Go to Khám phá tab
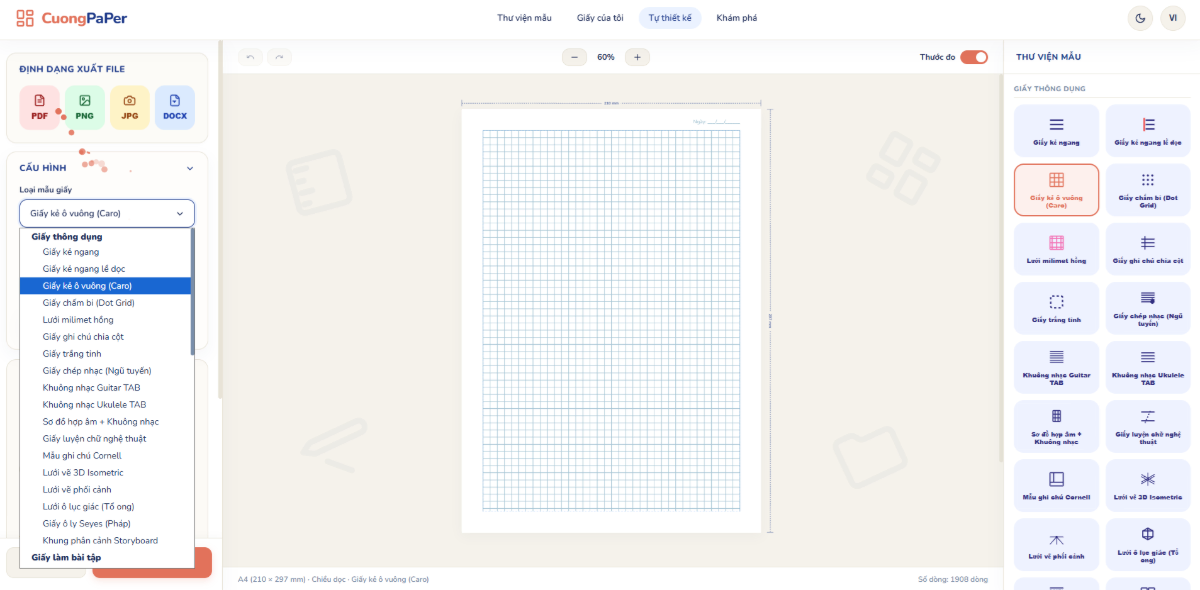This screenshot has height=590, width=1200. tap(737, 18)
